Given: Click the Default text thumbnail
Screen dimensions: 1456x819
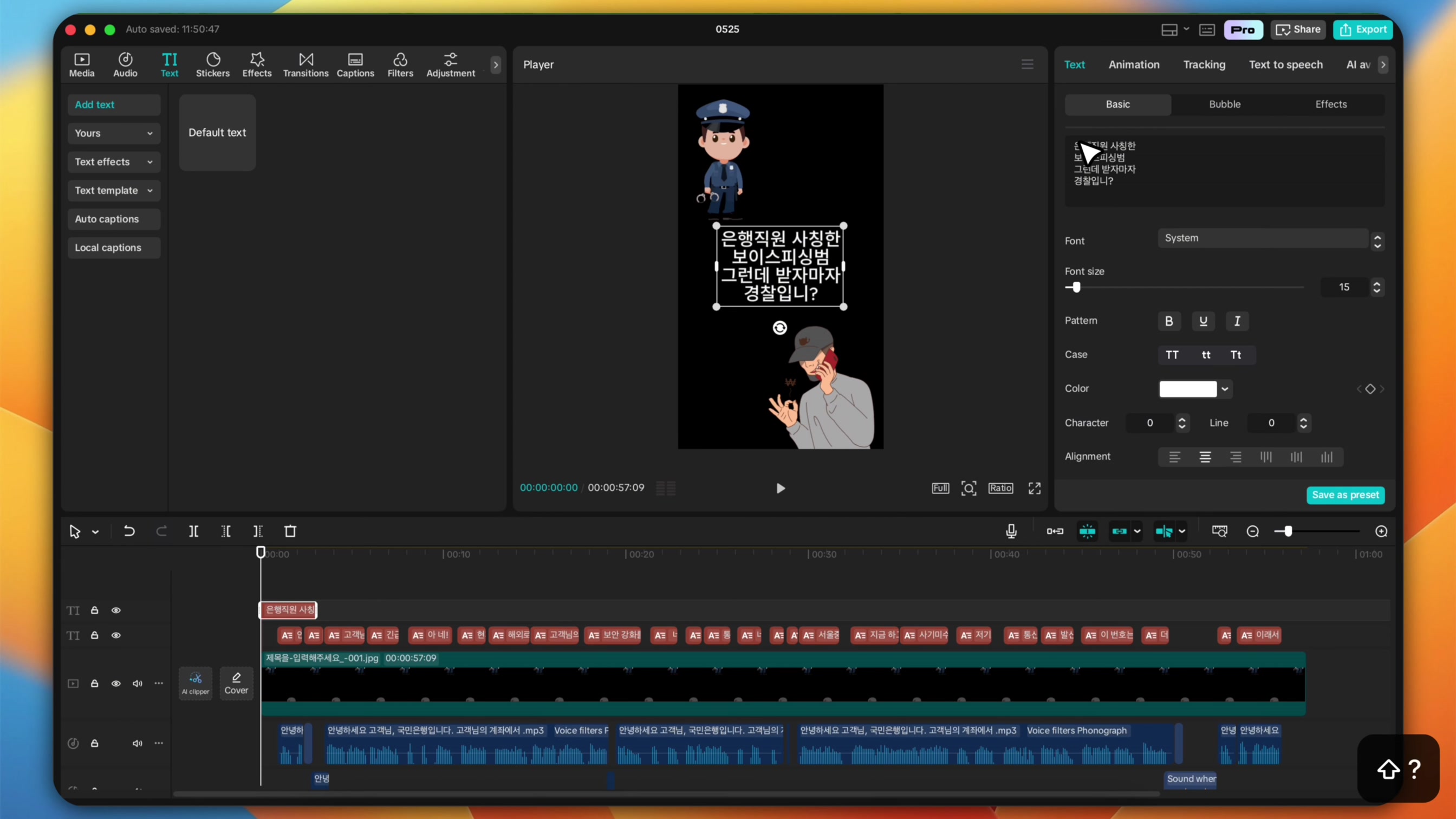Looking at the screenshot, I should coord(218,133).
